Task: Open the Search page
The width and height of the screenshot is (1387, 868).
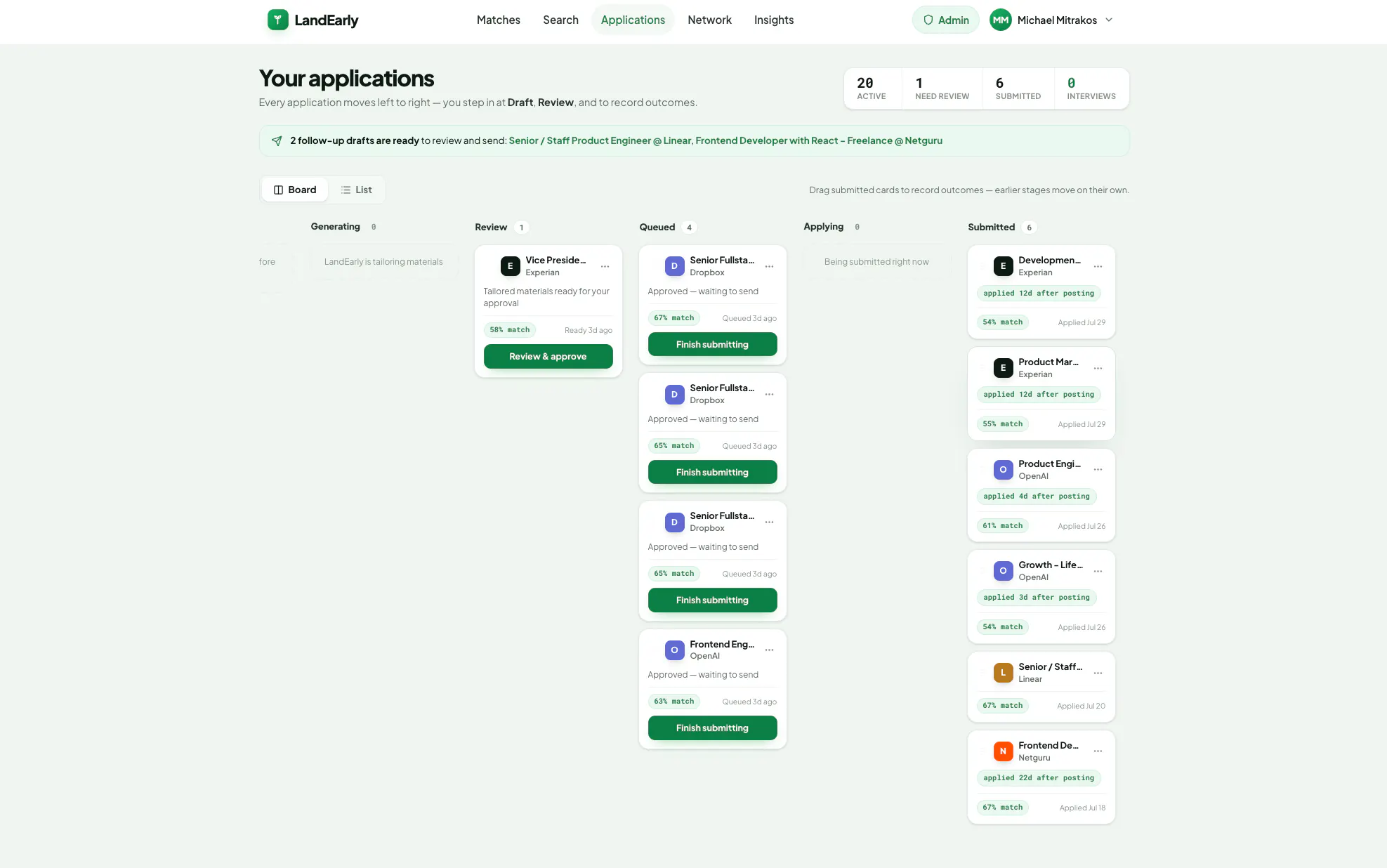Action: tap(560, 20)
